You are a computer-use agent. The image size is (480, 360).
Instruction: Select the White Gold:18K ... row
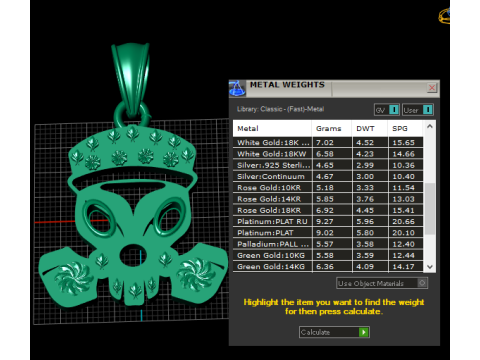click(328, 142)
